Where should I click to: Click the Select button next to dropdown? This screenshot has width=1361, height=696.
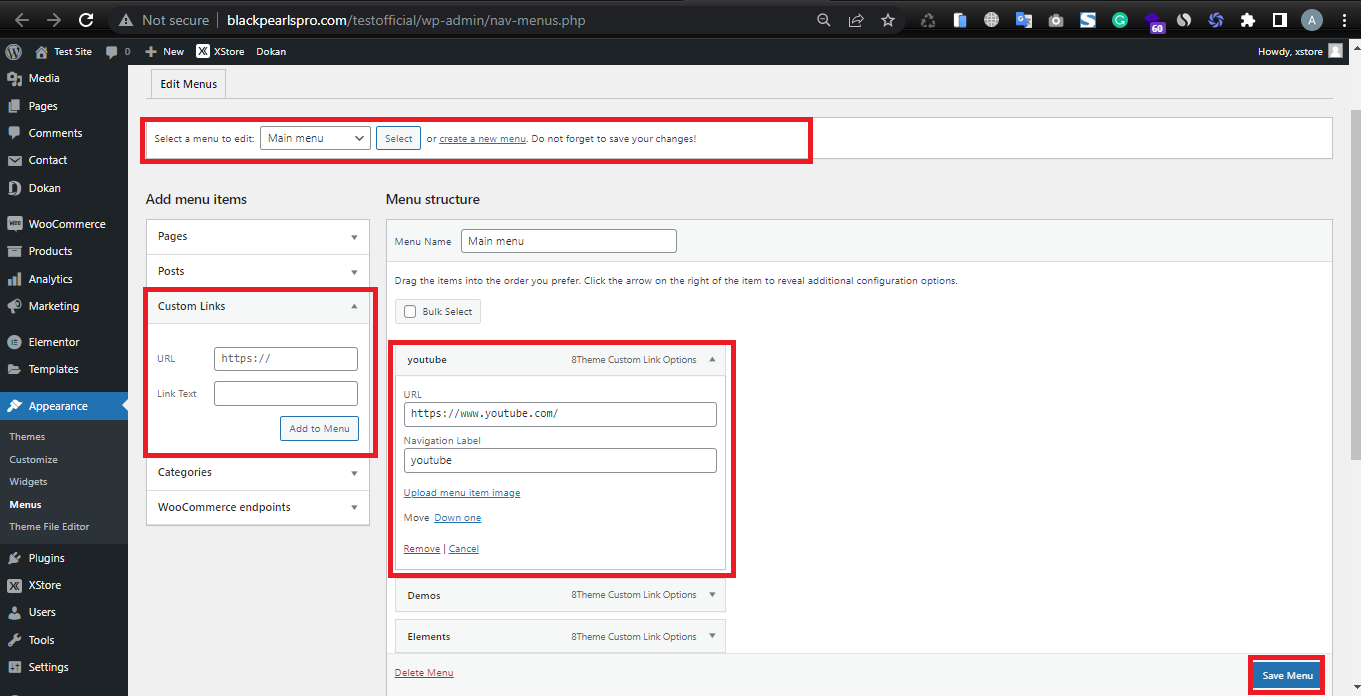[x=399, y=138]
